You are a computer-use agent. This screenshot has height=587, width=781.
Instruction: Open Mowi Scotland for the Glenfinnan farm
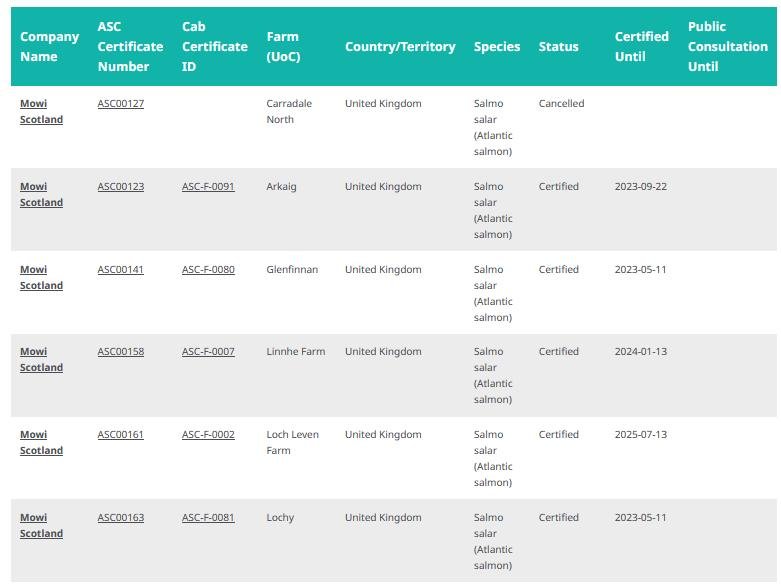coord(41,278)
